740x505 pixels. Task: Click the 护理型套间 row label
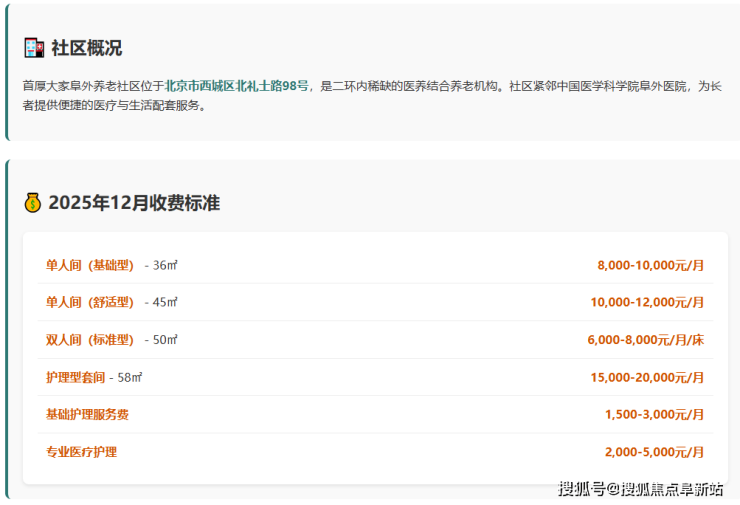pos(75,377)
